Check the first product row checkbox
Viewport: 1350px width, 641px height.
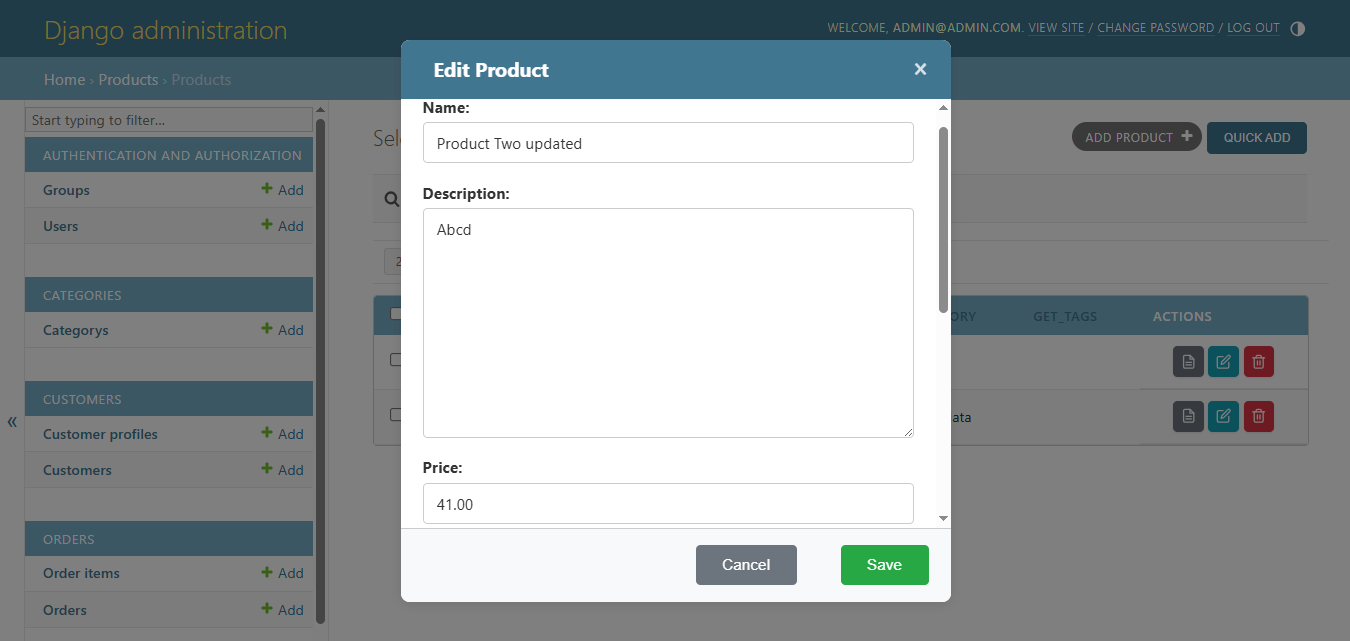point(396,360)
